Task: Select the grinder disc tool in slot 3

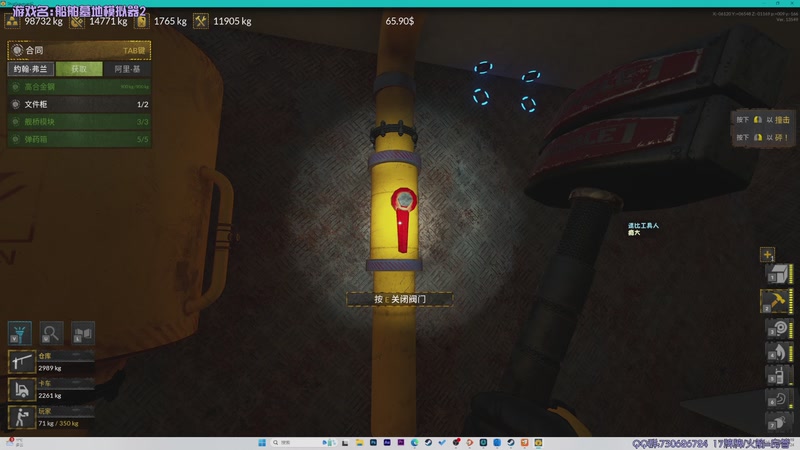Action: (779, 328)
